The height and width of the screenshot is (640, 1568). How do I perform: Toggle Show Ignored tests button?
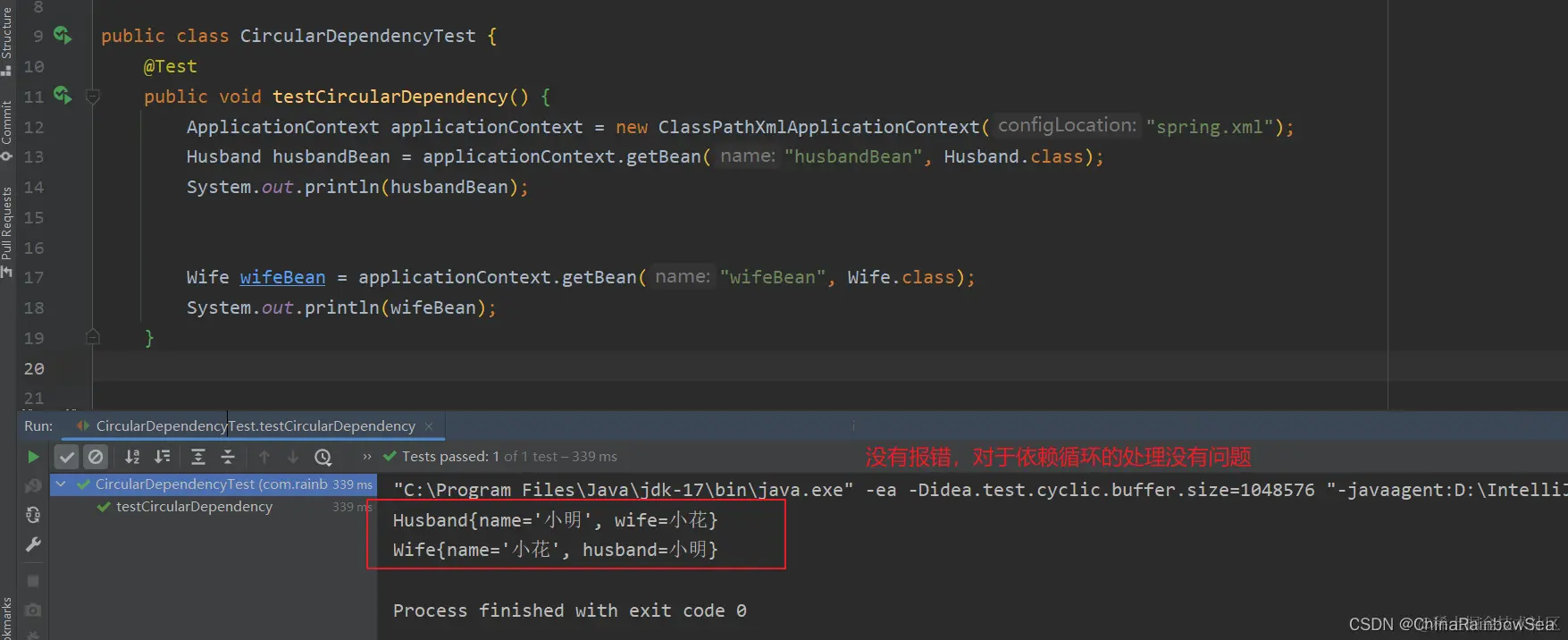pos(96,457)
